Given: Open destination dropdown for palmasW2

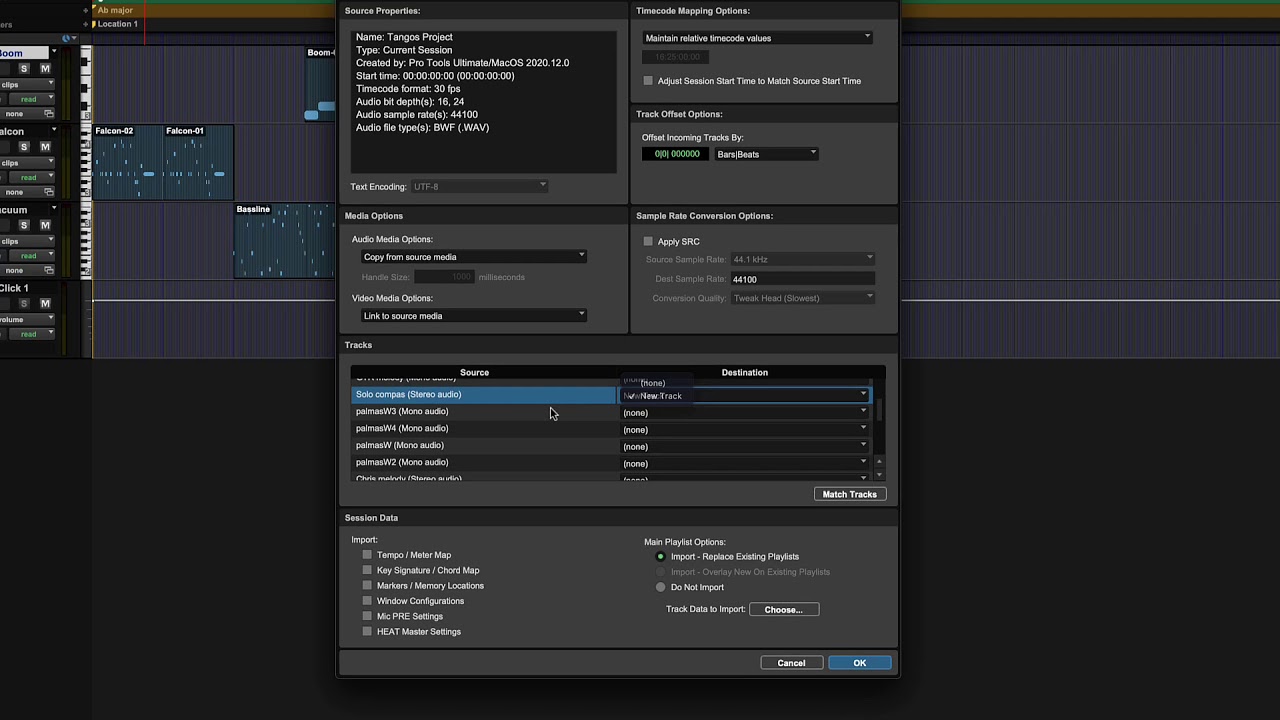Looking at the screenshot, I should pos(745,463).
